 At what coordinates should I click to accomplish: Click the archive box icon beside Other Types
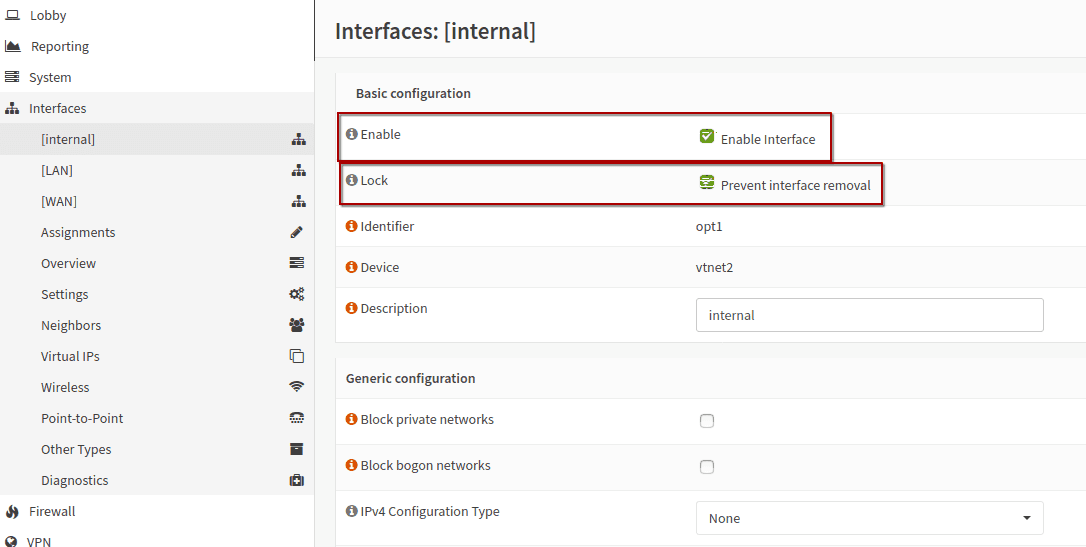coord(296,449)
